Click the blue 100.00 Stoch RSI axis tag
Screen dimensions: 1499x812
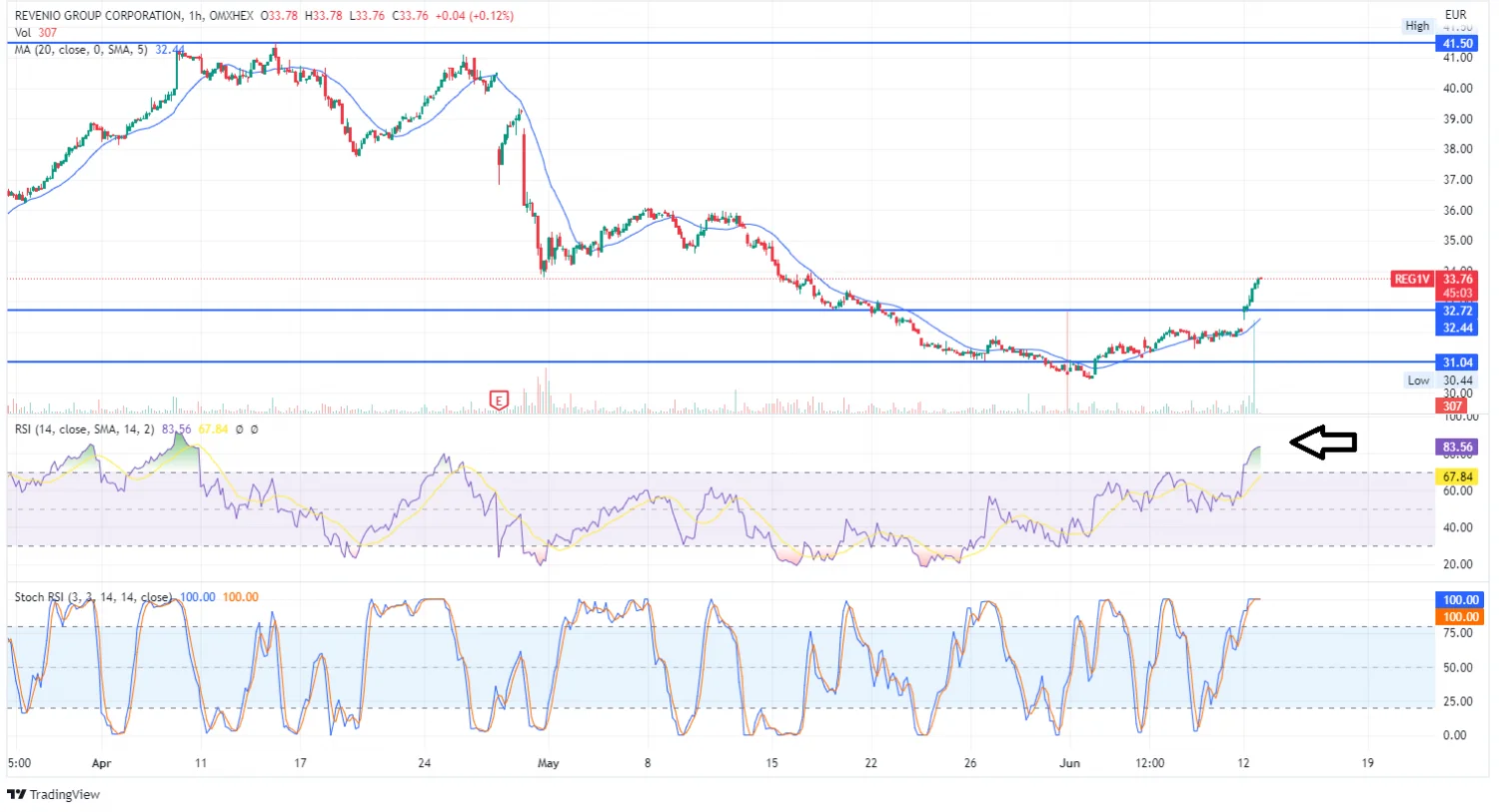point(1459,600)
